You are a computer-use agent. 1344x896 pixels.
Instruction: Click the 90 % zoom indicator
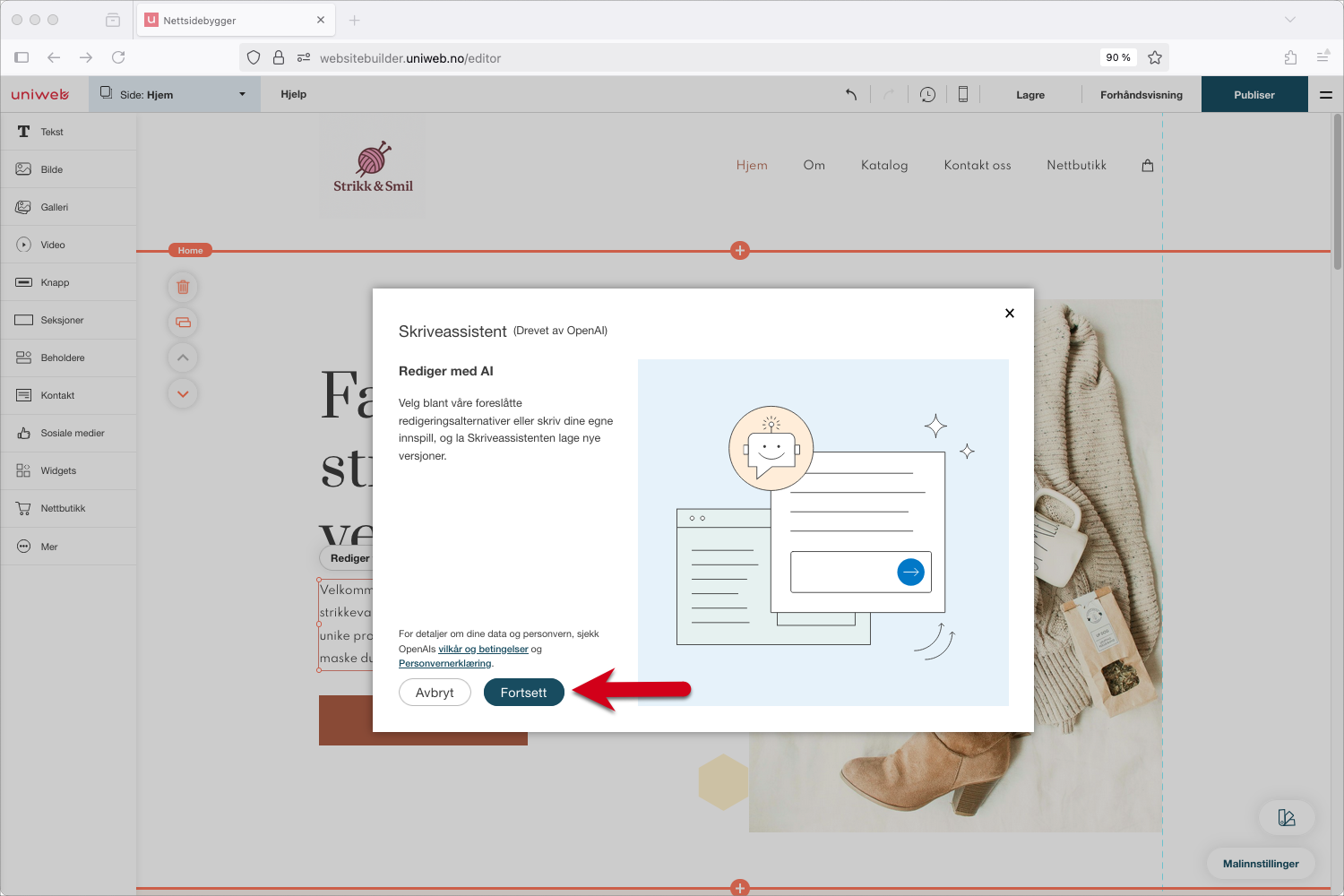point(1118,57)
